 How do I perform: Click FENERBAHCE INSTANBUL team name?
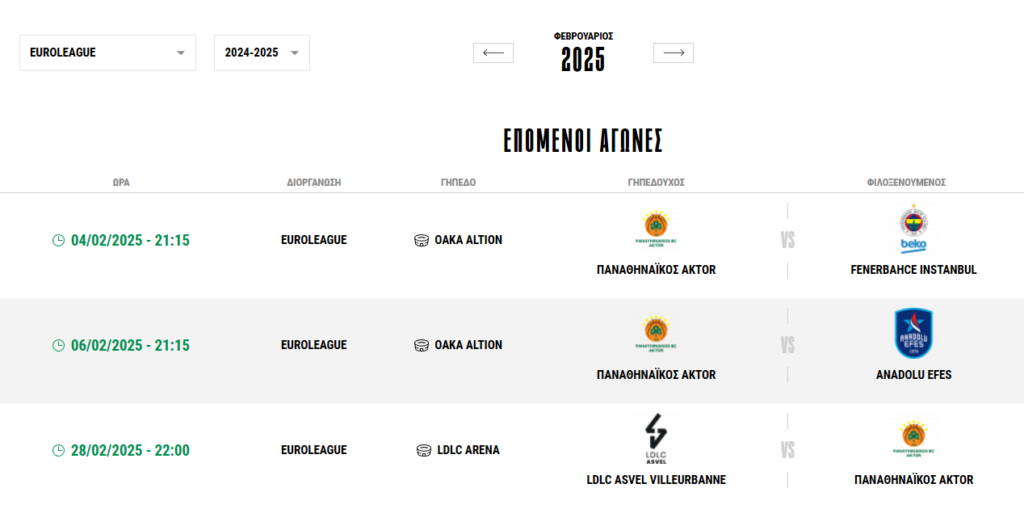[913, 270]
